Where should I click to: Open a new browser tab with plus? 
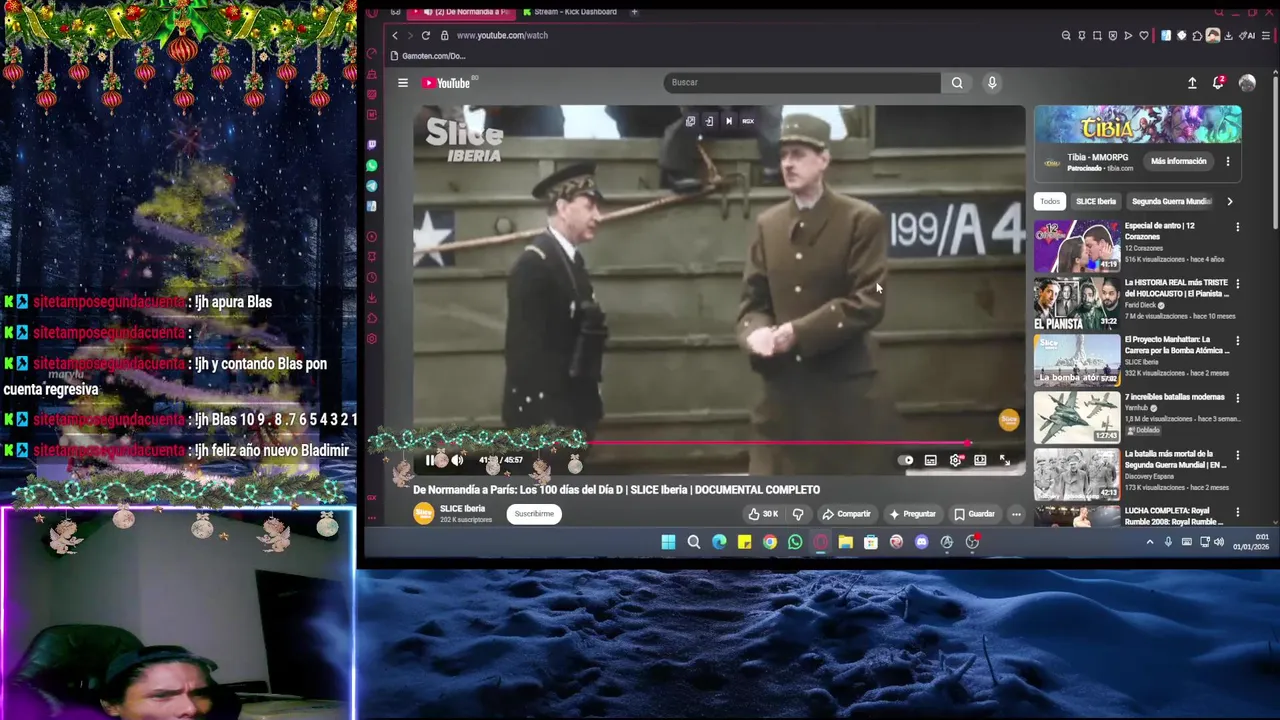coord(634,12)
